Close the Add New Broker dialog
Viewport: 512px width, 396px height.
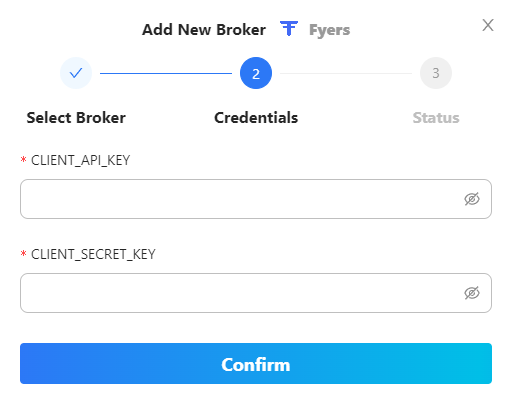[x=488, y=25]
